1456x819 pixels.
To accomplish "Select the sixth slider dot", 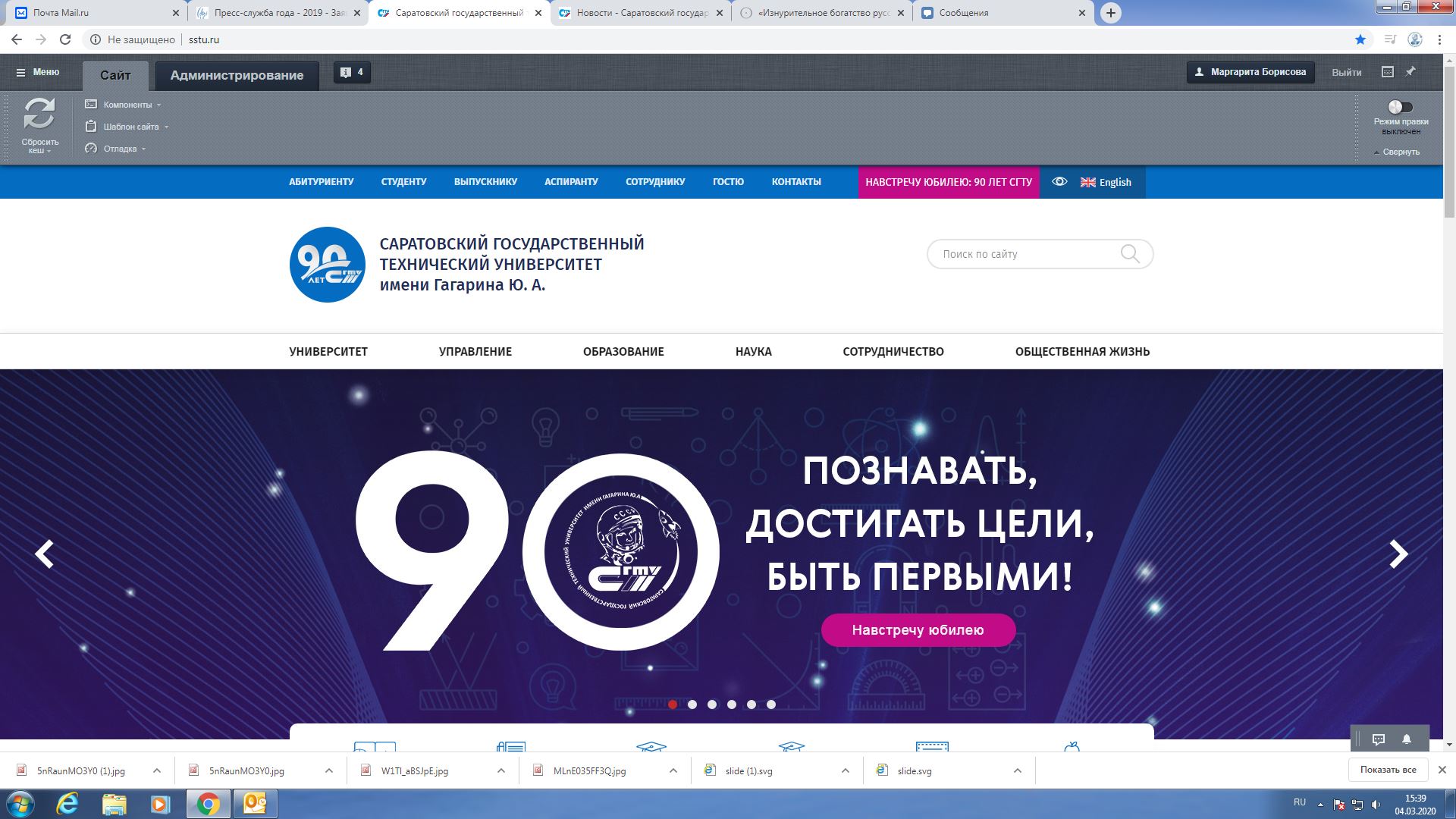I will [x=771, y=704].
